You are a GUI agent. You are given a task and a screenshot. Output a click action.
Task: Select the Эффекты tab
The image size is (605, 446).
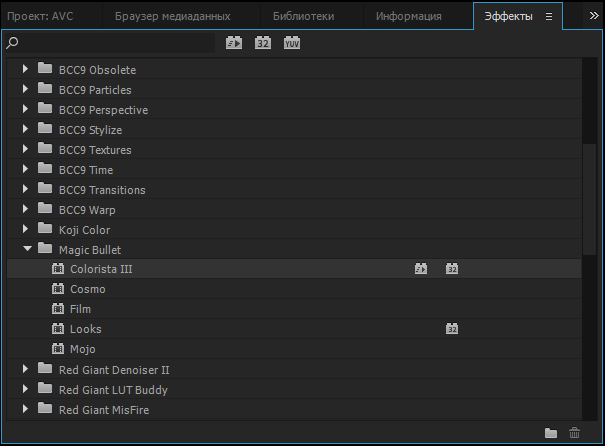tap(508, 16)
